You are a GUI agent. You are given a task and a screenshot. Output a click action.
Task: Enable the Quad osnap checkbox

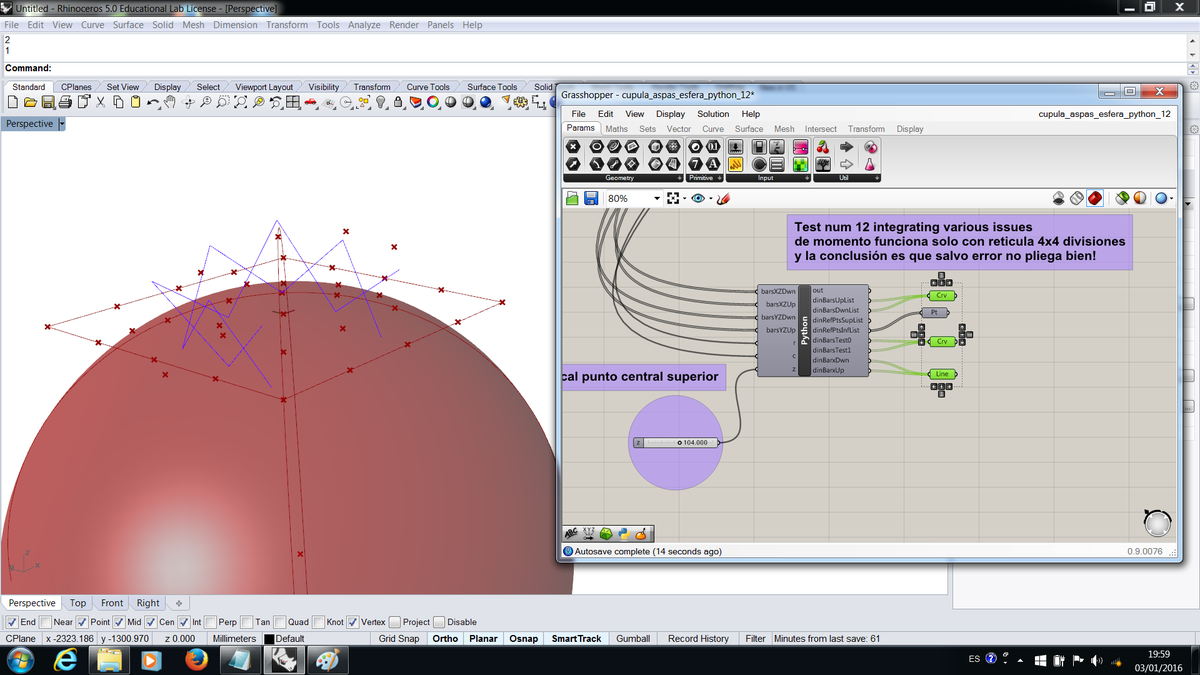[280, 622]
